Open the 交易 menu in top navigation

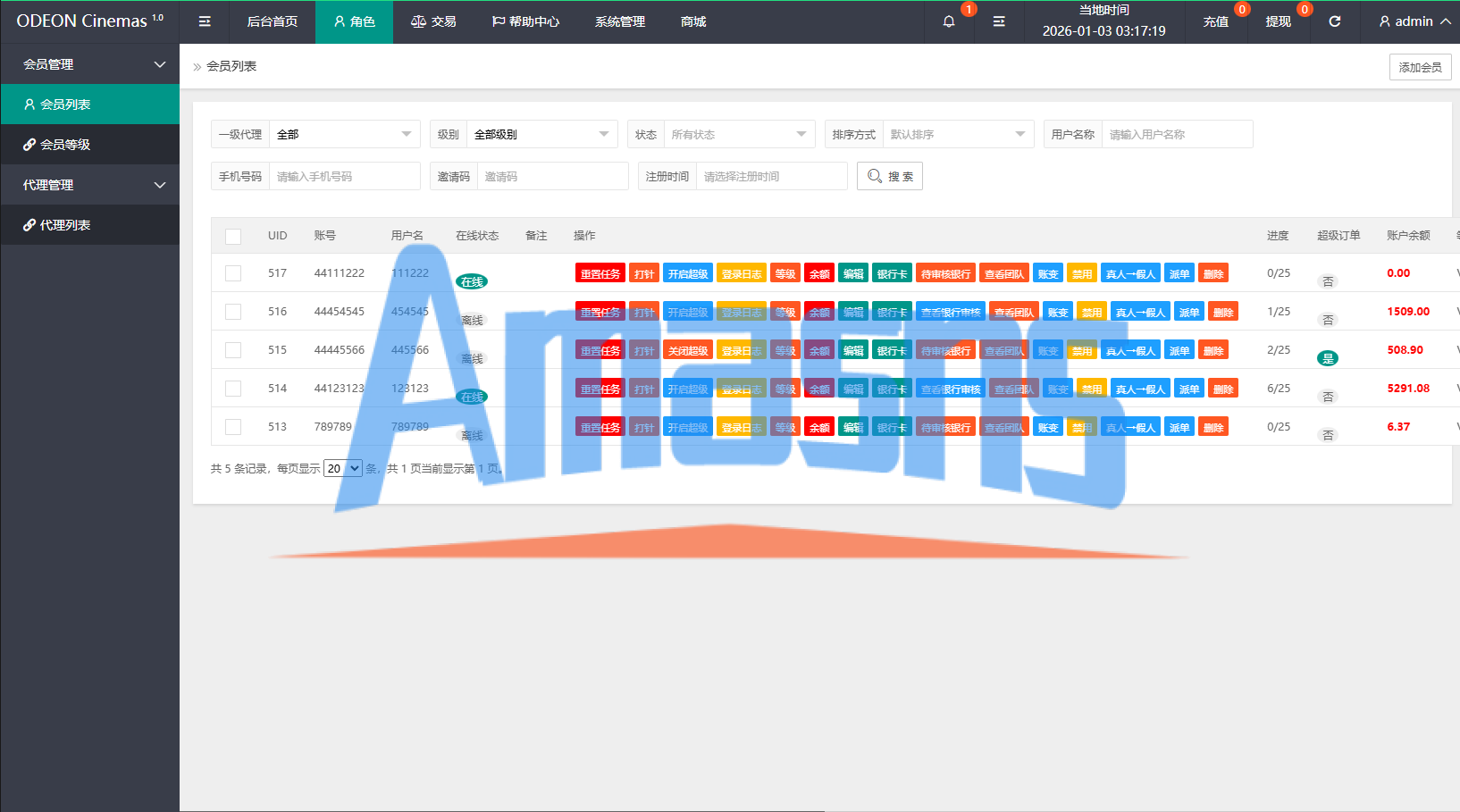tap(433, 21)
